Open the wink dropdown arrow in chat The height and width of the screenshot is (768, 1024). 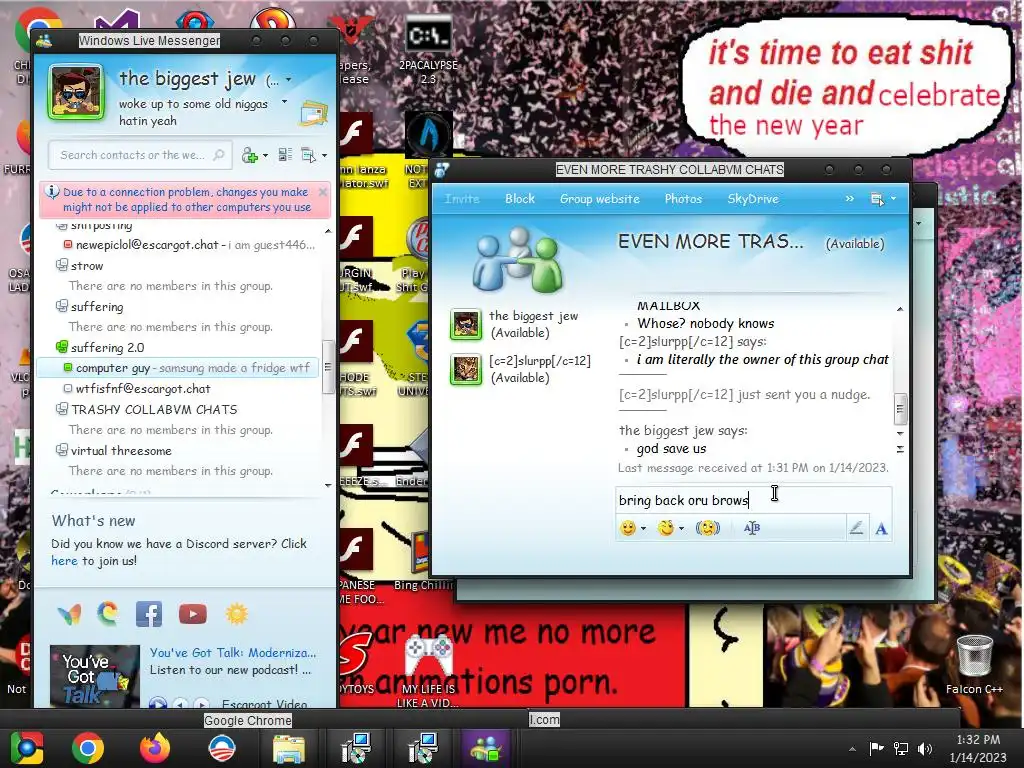point(681,528)
